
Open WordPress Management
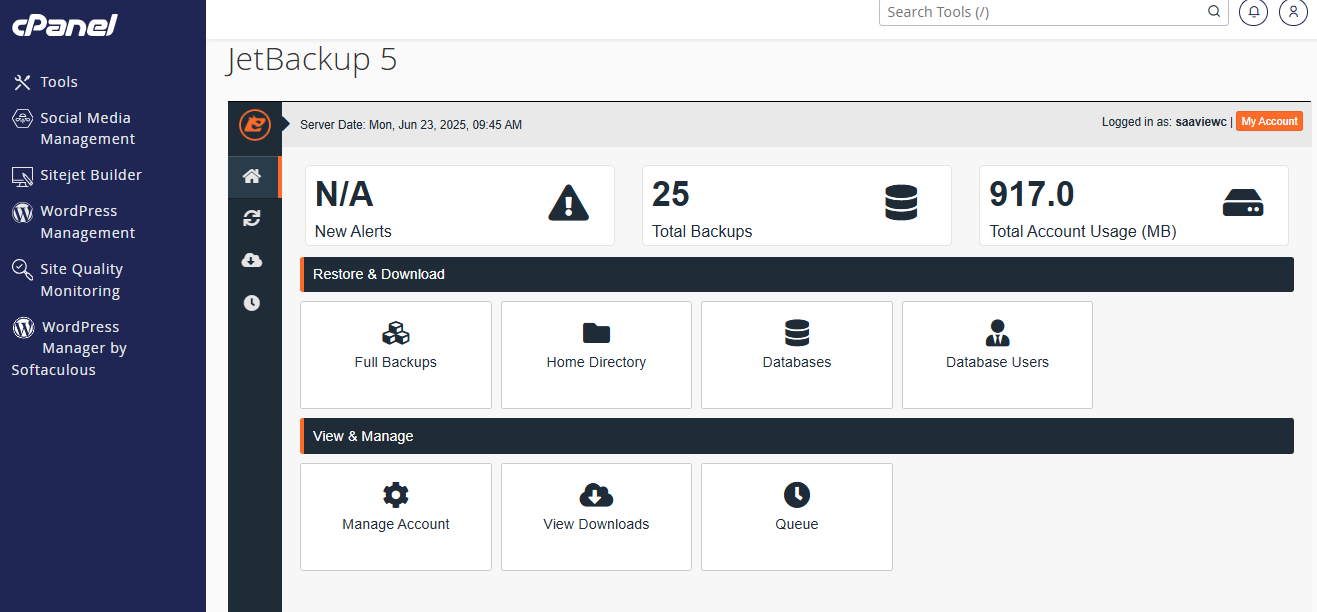pos(88,222)
